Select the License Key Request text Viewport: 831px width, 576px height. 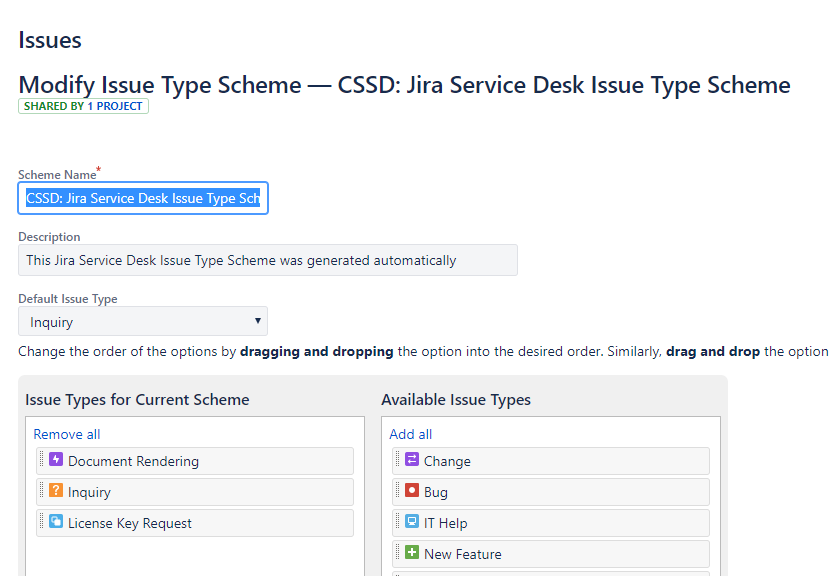tap(130, 523)
